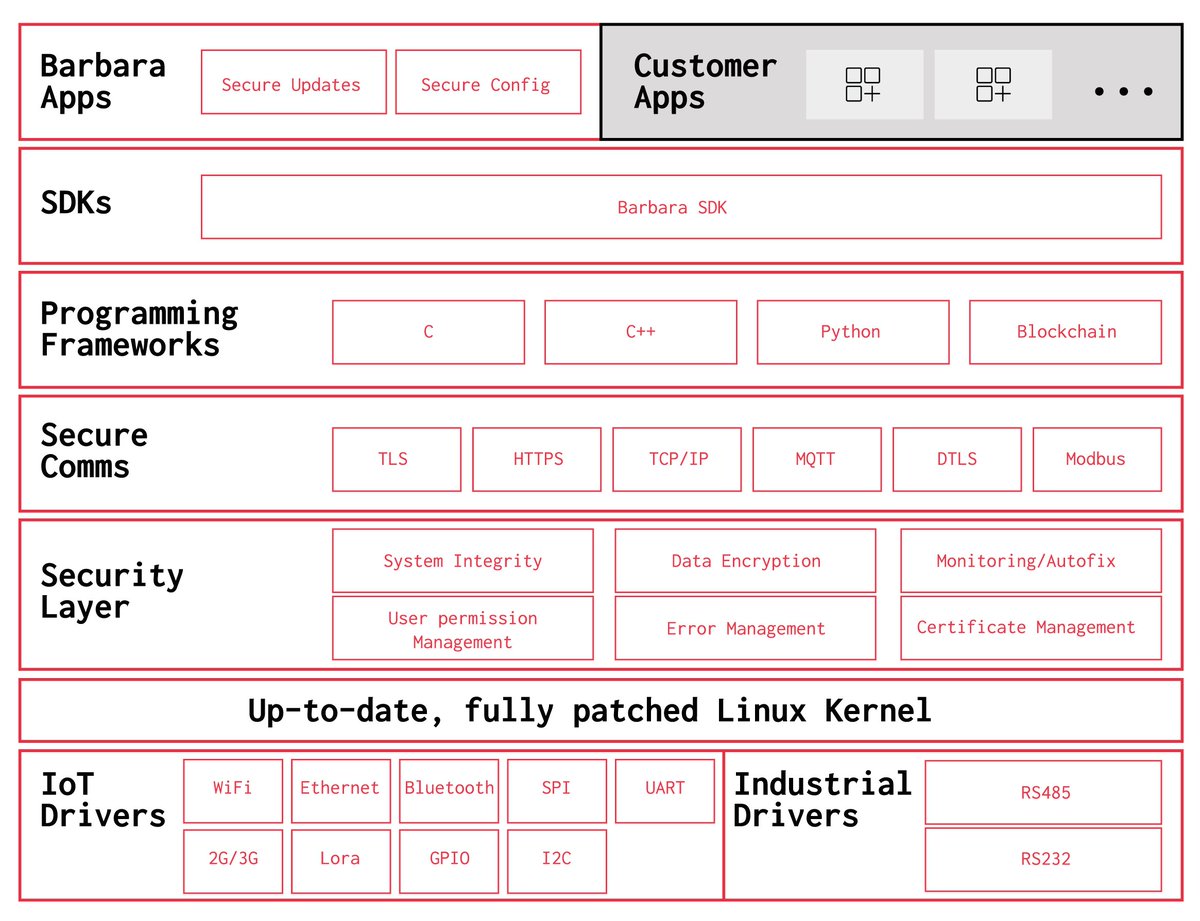1200x921 pixels.
Task: Click the Barbara SDK bar
Action: [681, 207]
